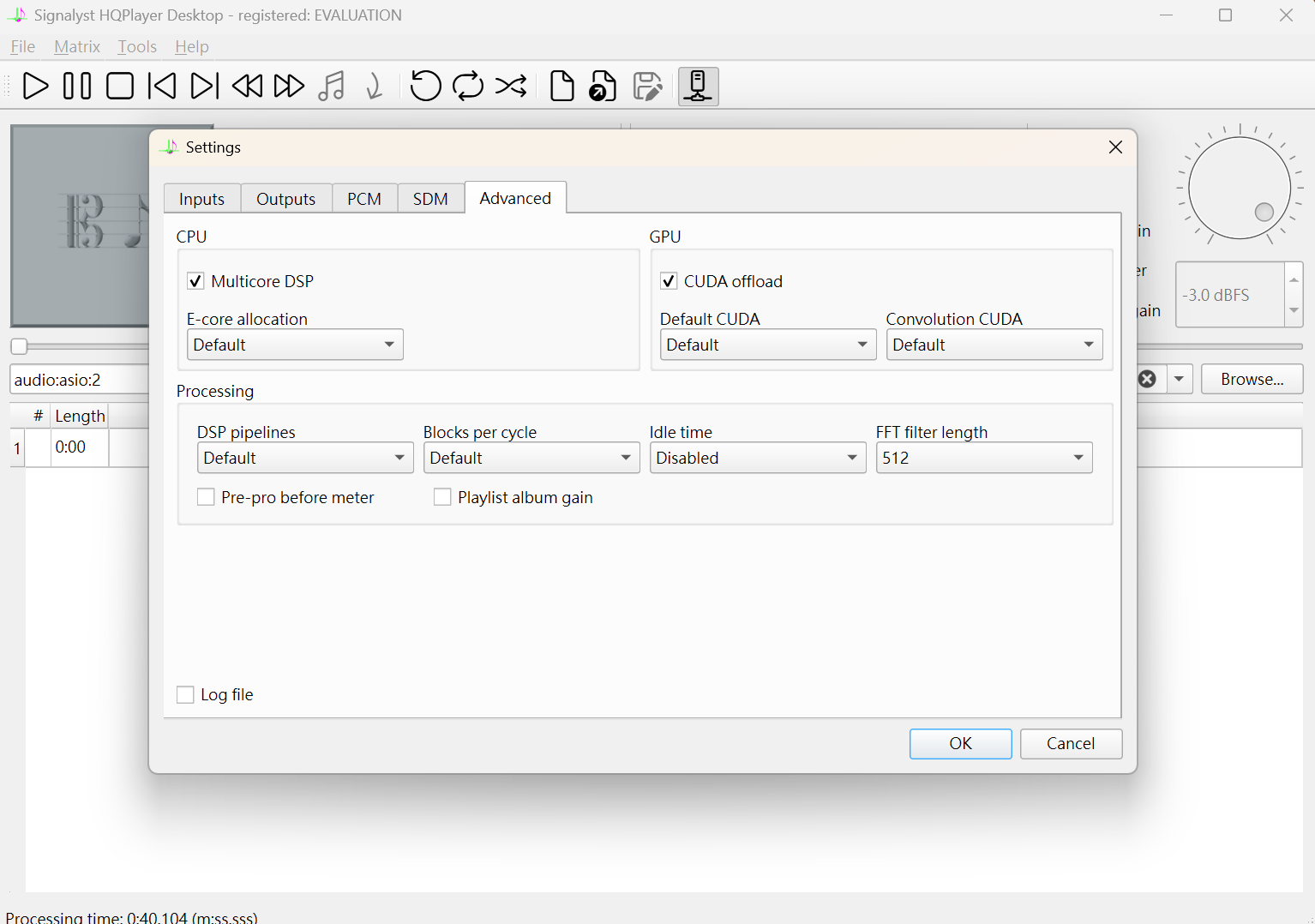
Task: Click the save playlist floppy icon
Action: tap(647, 87)
